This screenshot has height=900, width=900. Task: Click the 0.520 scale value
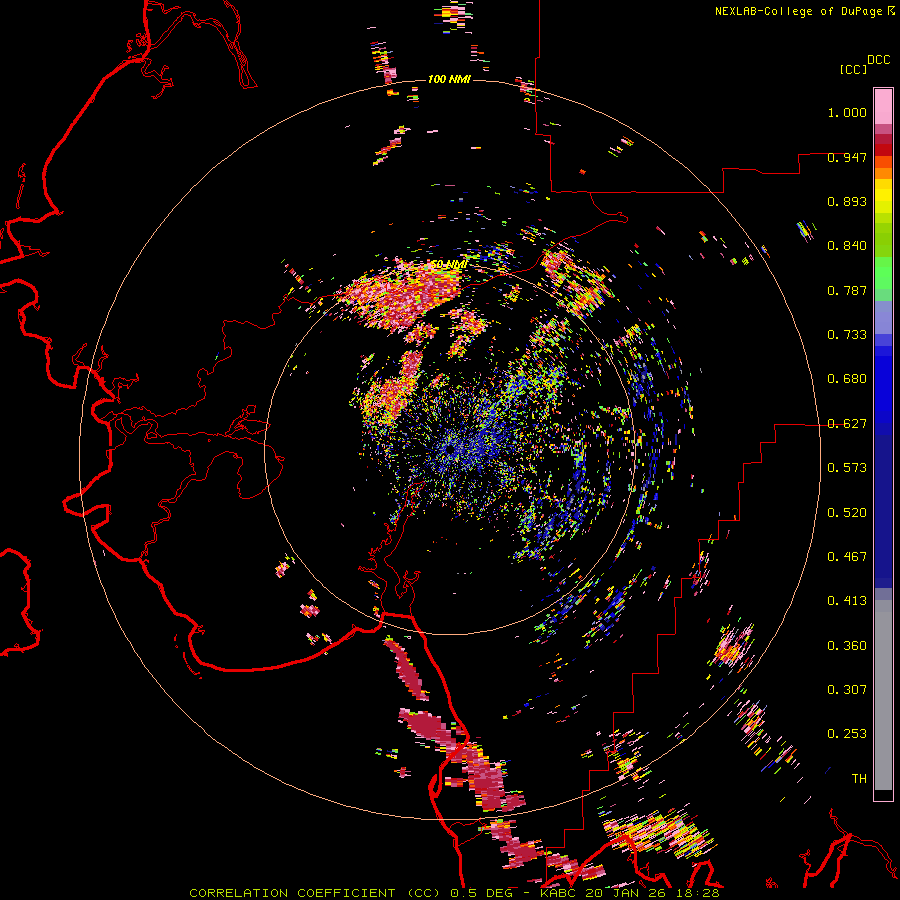coord(847,513)
